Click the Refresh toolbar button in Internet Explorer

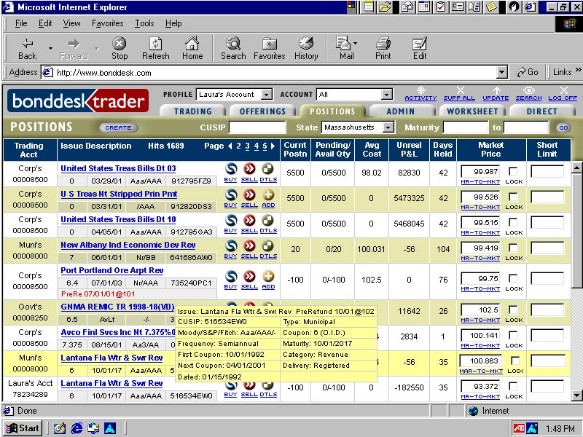(x=155, y=48)
